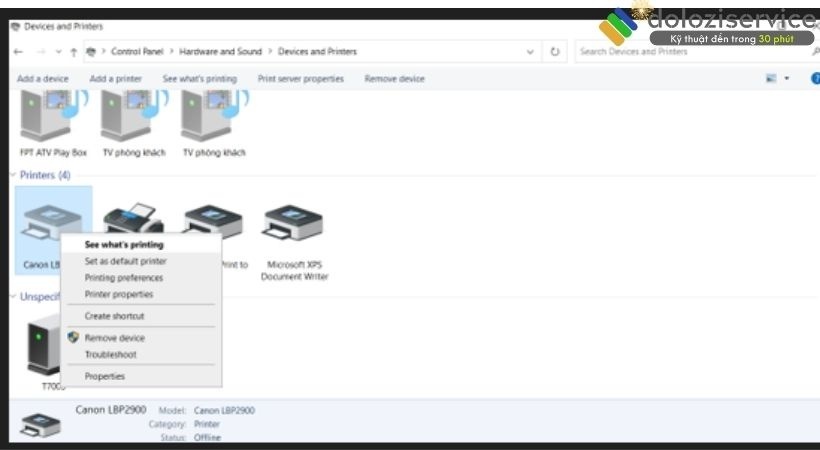Screen dimensions: 820x450
Task: Click Add a printer in toolbar
Action: coord(116,78)
